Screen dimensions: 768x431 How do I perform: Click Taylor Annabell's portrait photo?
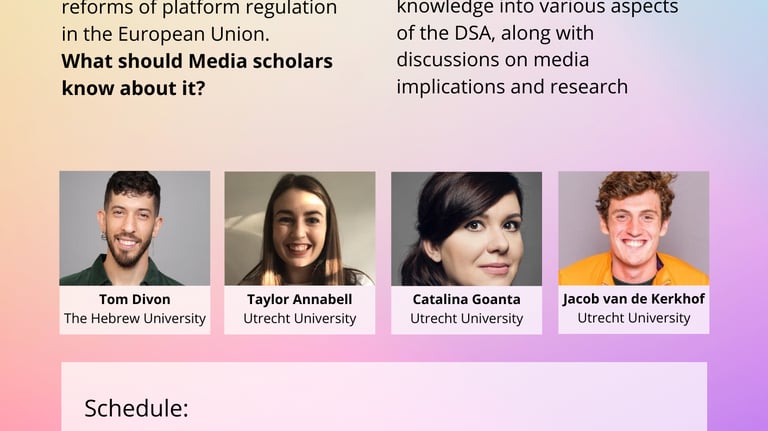300,228
